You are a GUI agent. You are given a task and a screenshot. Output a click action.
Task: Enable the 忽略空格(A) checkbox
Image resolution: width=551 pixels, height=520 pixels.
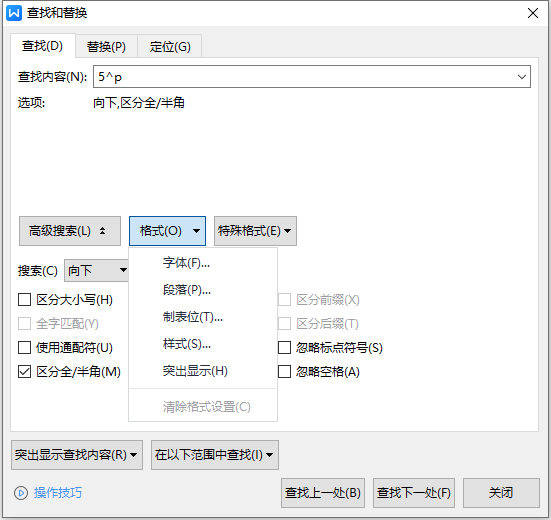284,371
